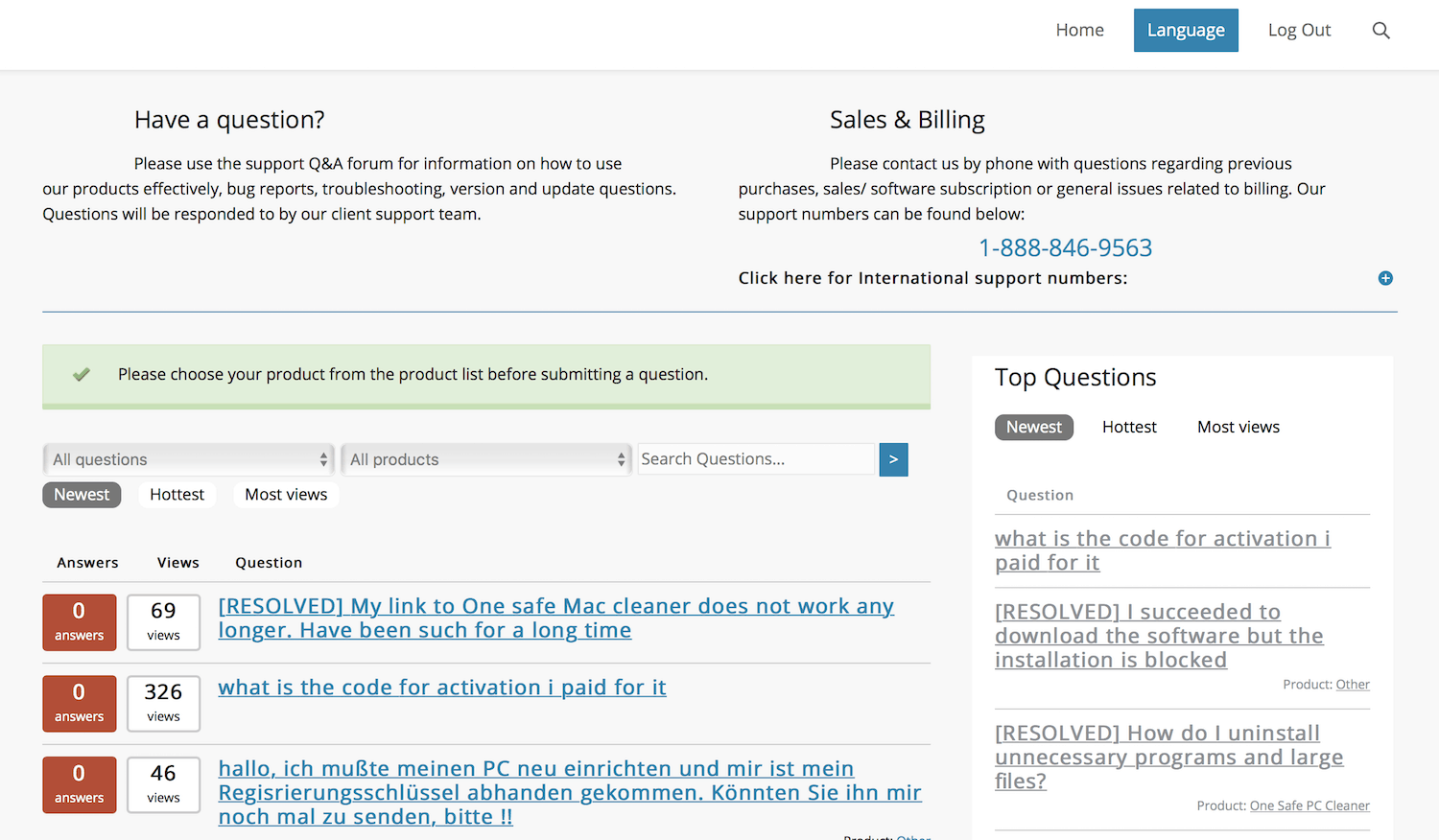Screen dimensions: 1439x840
Task: Open the All products dropdown
Action: tap(486, 459)
